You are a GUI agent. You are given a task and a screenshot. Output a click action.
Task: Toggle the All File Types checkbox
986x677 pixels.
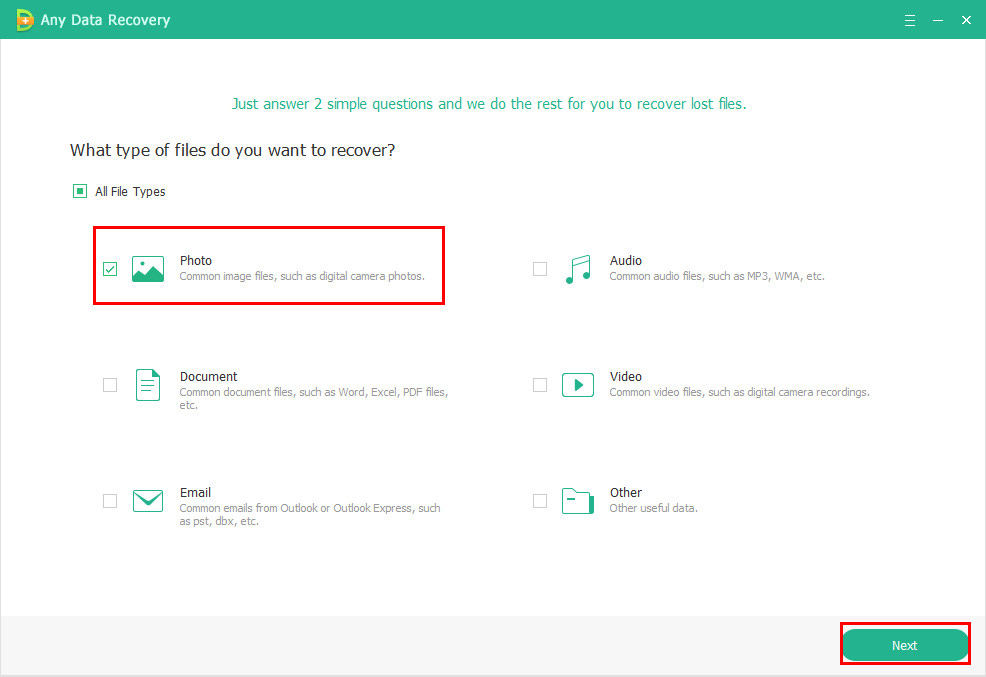80,191
